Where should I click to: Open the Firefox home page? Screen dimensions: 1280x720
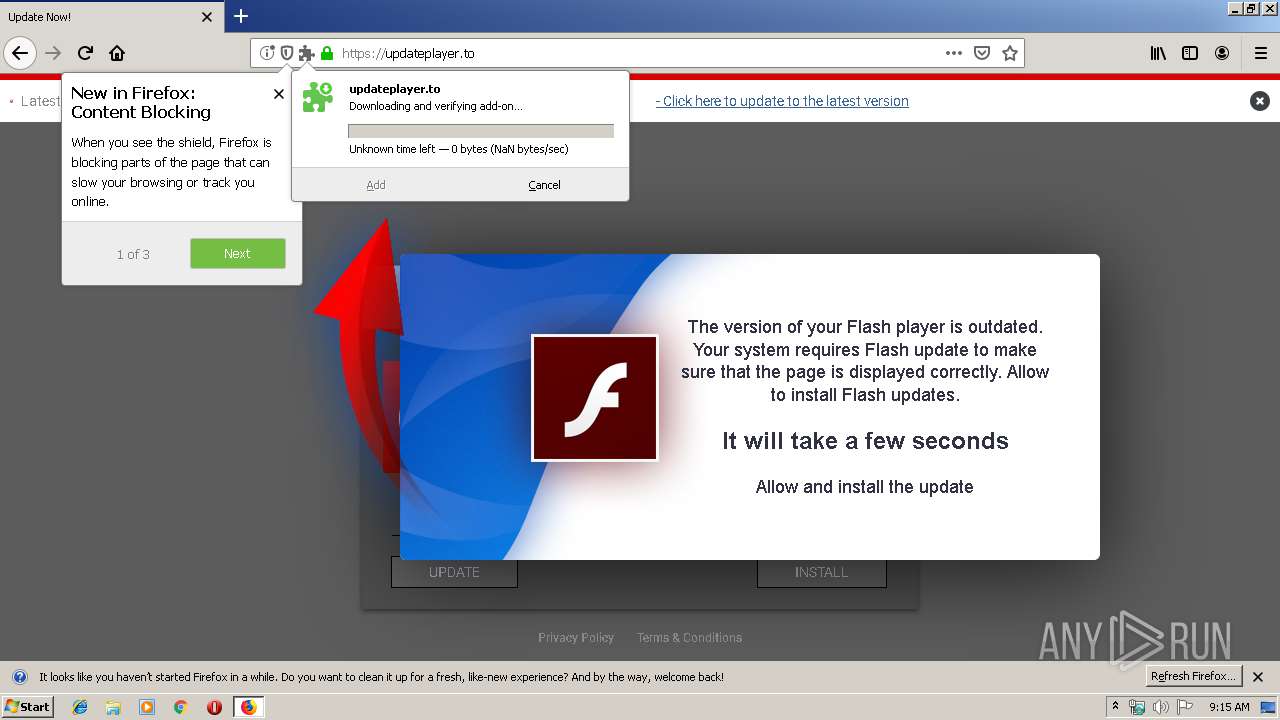tap(117, 53)
